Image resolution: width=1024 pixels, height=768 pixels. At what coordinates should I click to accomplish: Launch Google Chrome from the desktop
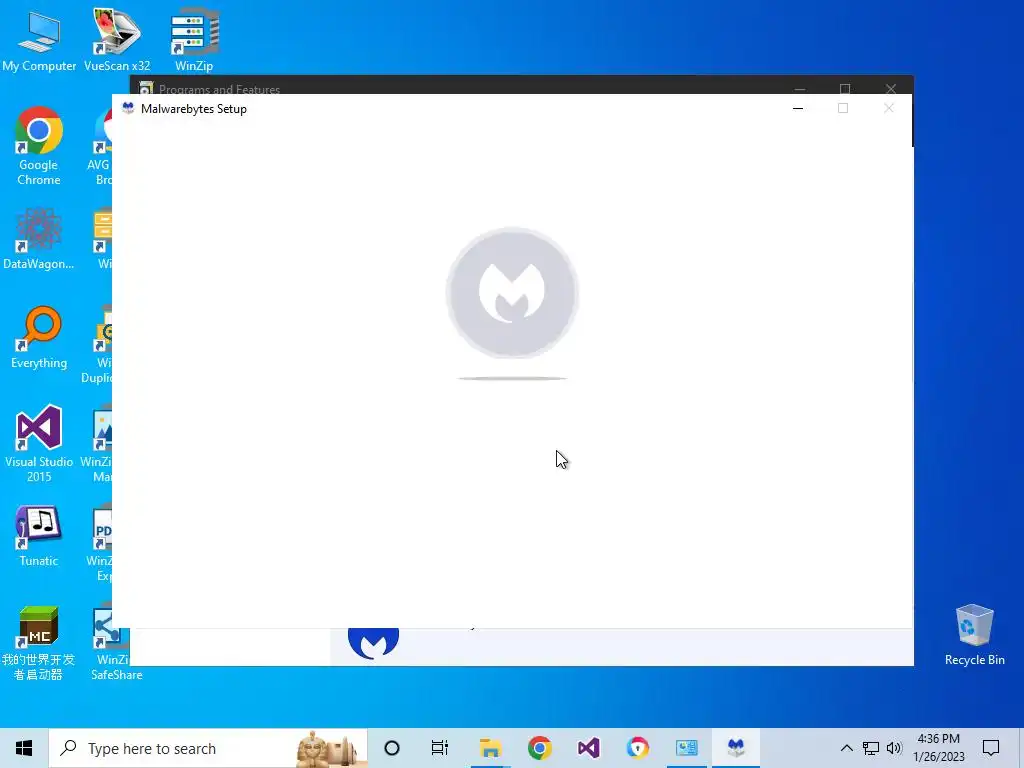(x=39, y=145)
